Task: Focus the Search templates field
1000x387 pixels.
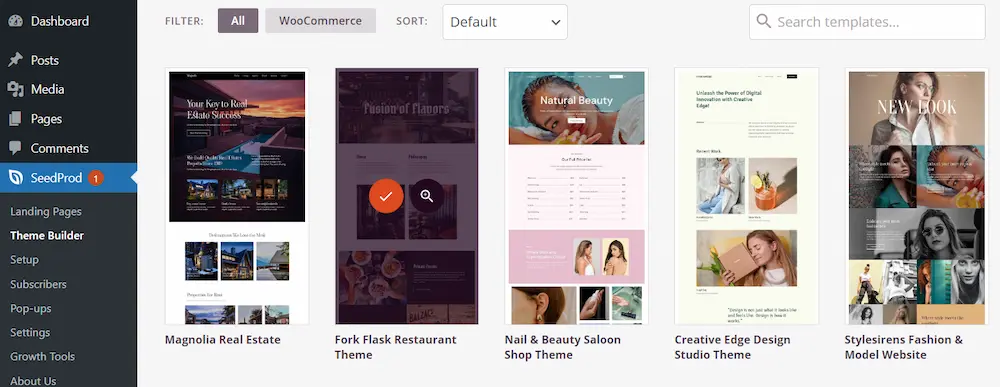Action: 867,22
